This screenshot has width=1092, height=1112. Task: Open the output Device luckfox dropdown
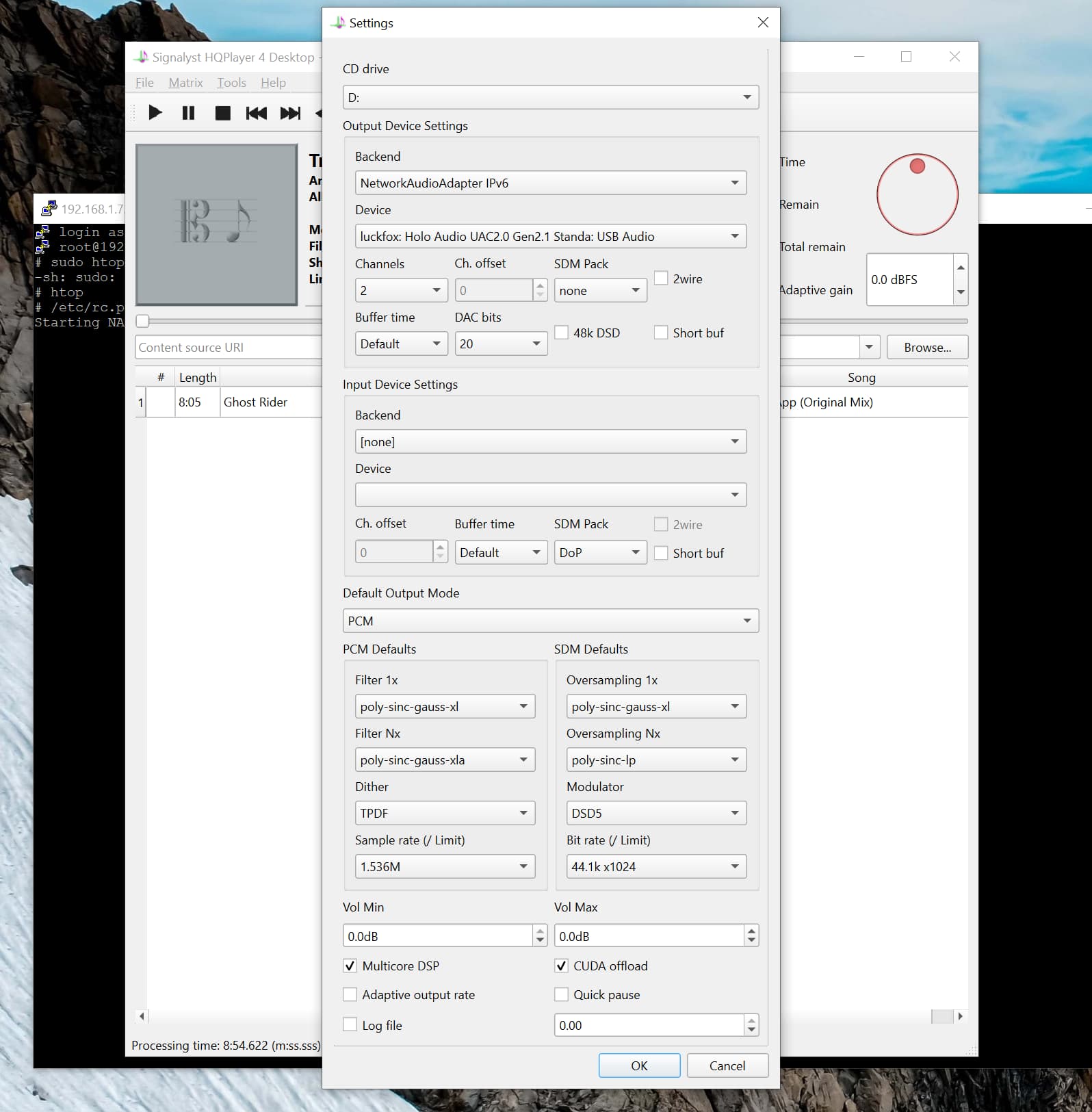coord(550,236)
